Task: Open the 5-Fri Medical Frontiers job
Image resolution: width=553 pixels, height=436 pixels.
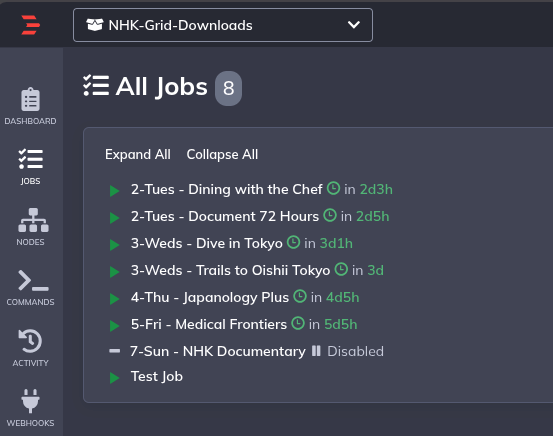Action: point(209,324)
